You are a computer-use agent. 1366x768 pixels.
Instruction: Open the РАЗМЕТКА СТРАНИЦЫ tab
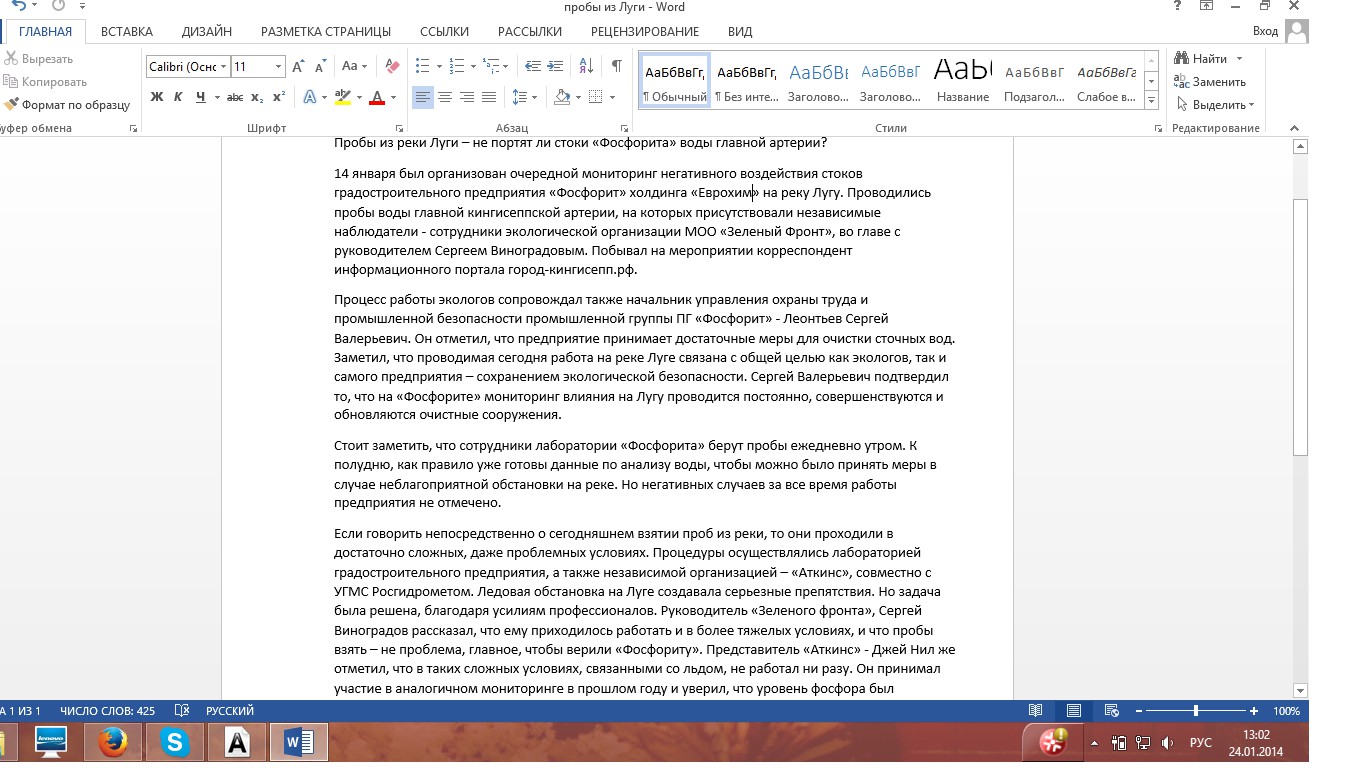tap(326, 31)
